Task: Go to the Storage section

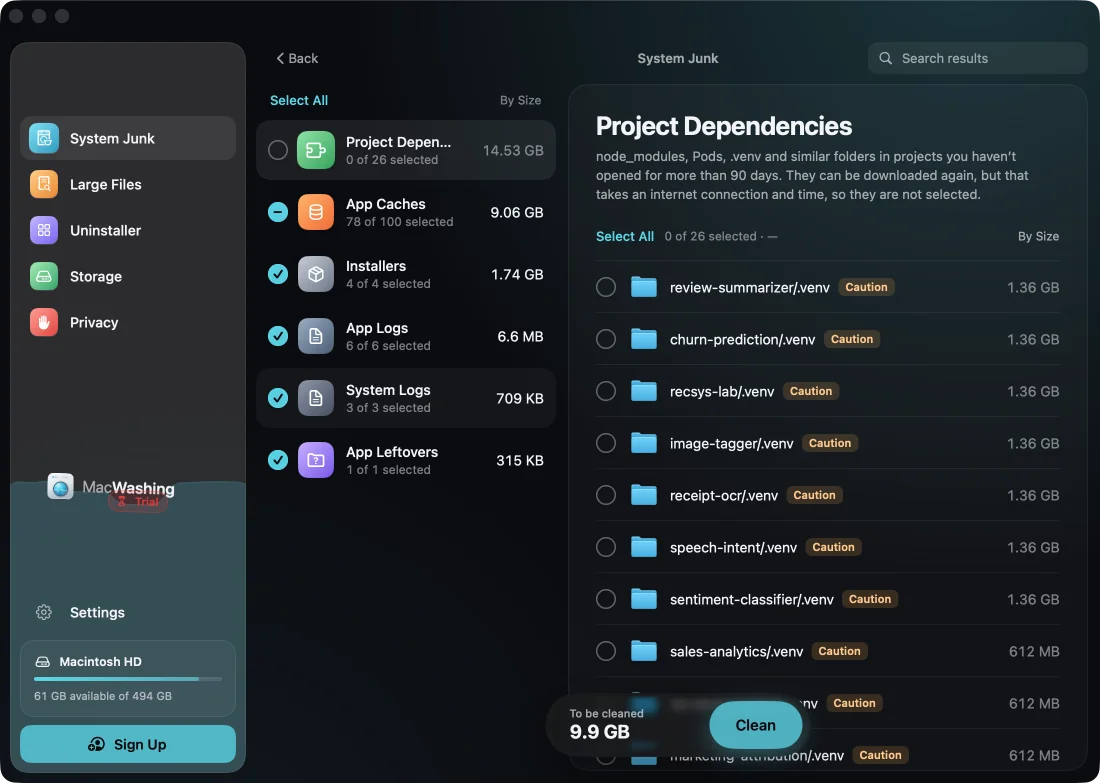Action: click(128, 276)
